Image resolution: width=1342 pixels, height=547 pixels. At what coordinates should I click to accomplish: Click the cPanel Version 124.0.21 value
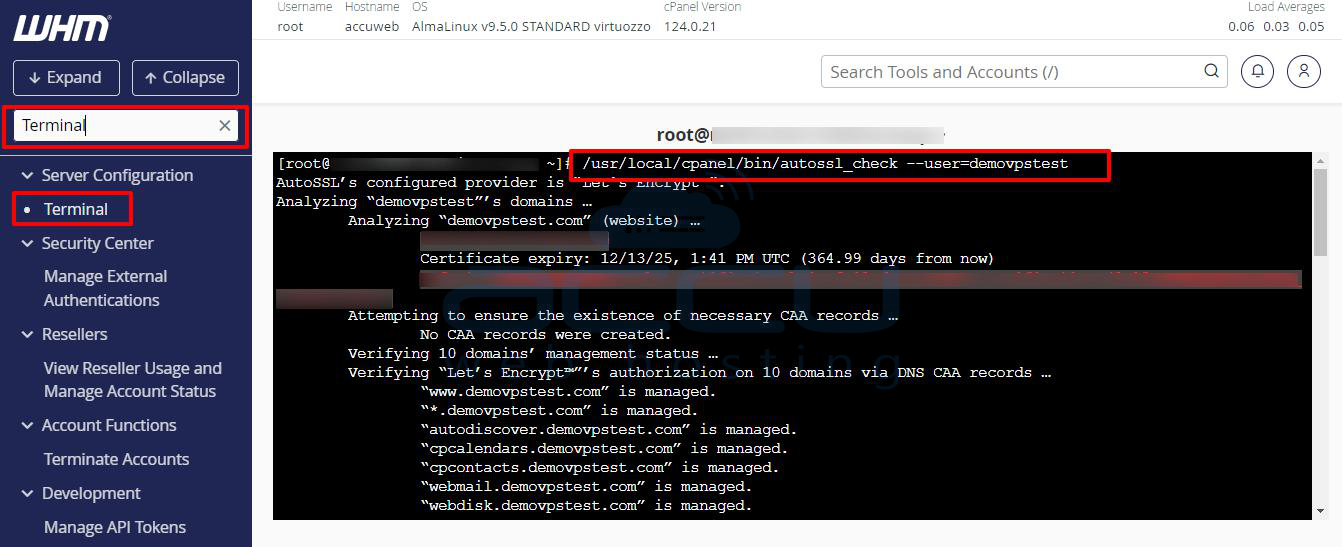tap(690, 26)
